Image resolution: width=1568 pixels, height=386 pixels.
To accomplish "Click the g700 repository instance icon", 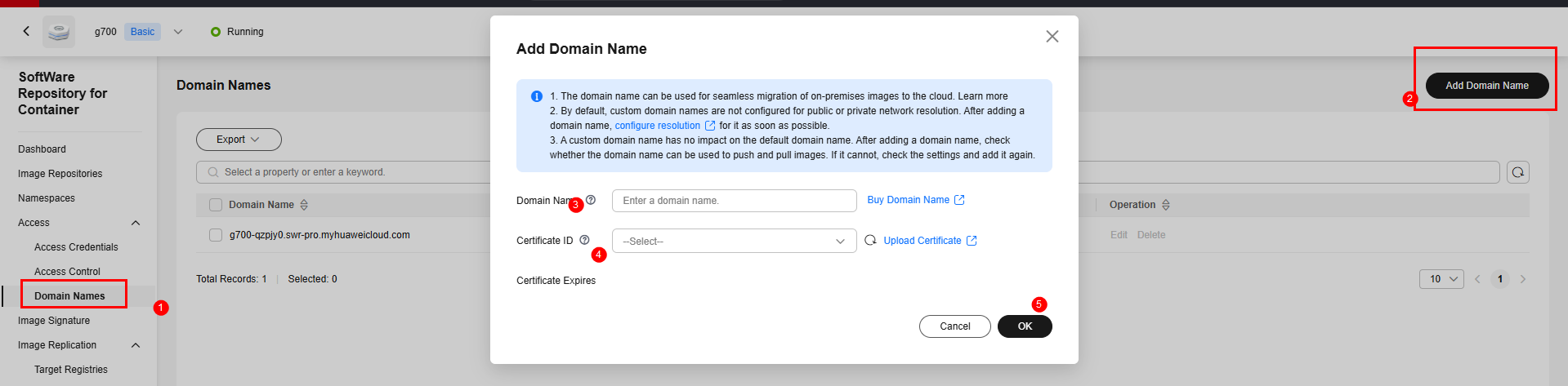I will coord(59,32).
